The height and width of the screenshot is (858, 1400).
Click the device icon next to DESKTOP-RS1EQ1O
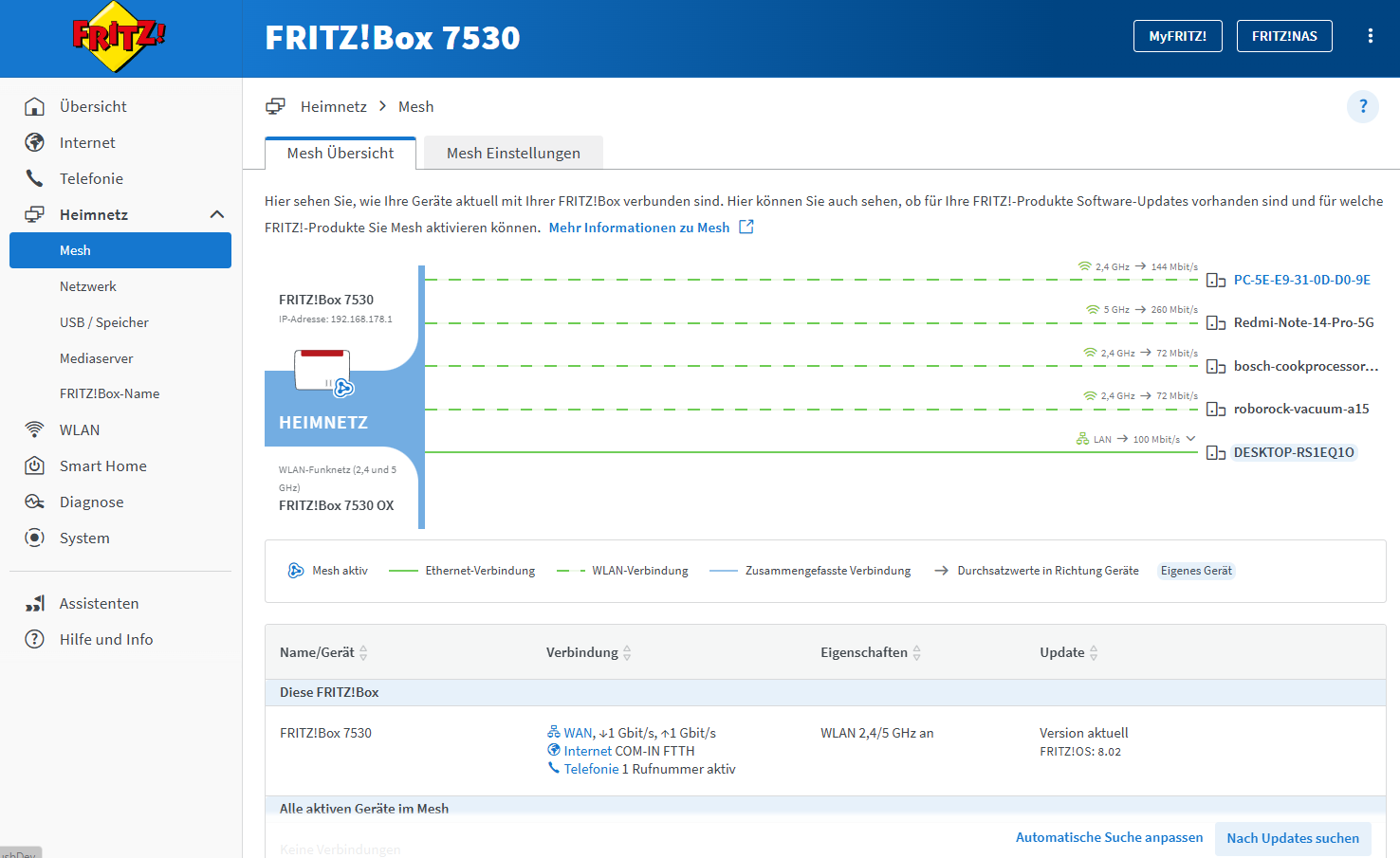click(x=1216, y=453)
